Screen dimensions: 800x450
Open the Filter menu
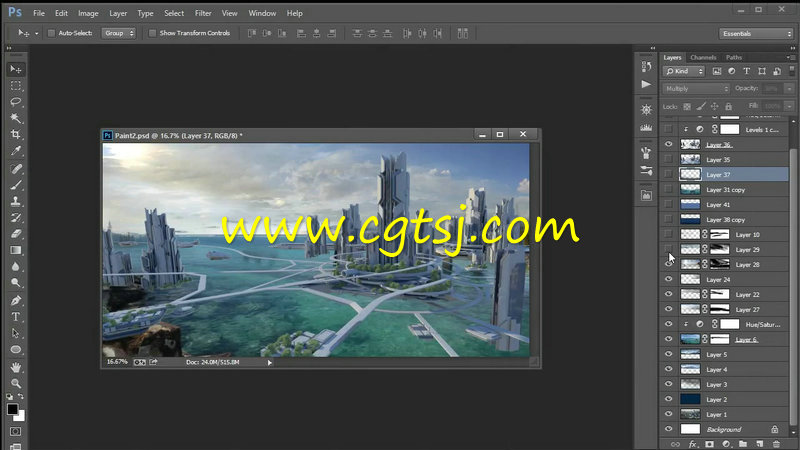[x=203, y=13]
